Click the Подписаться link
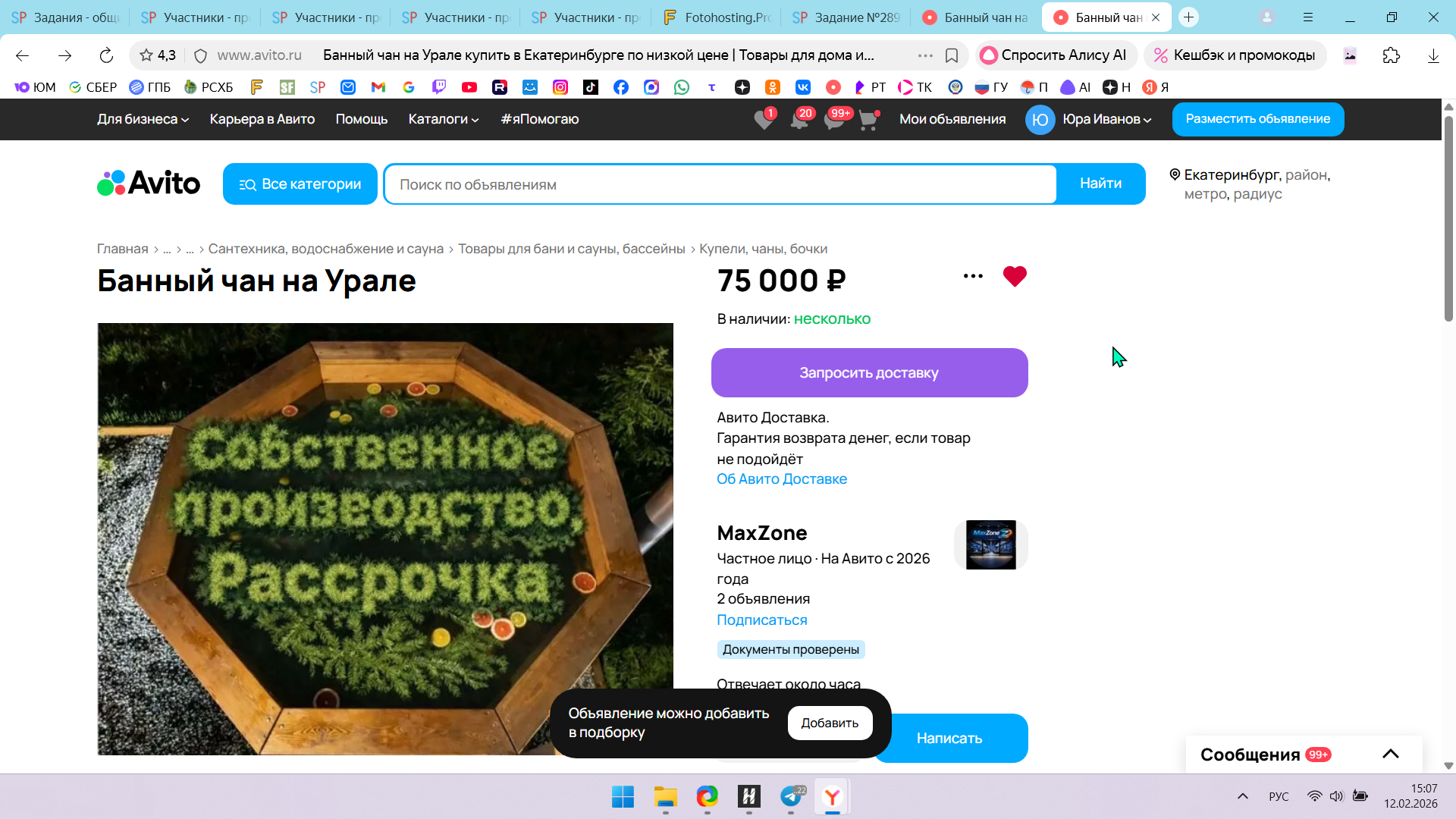Viewport: 1456px width, 819px height. [761, 620]
